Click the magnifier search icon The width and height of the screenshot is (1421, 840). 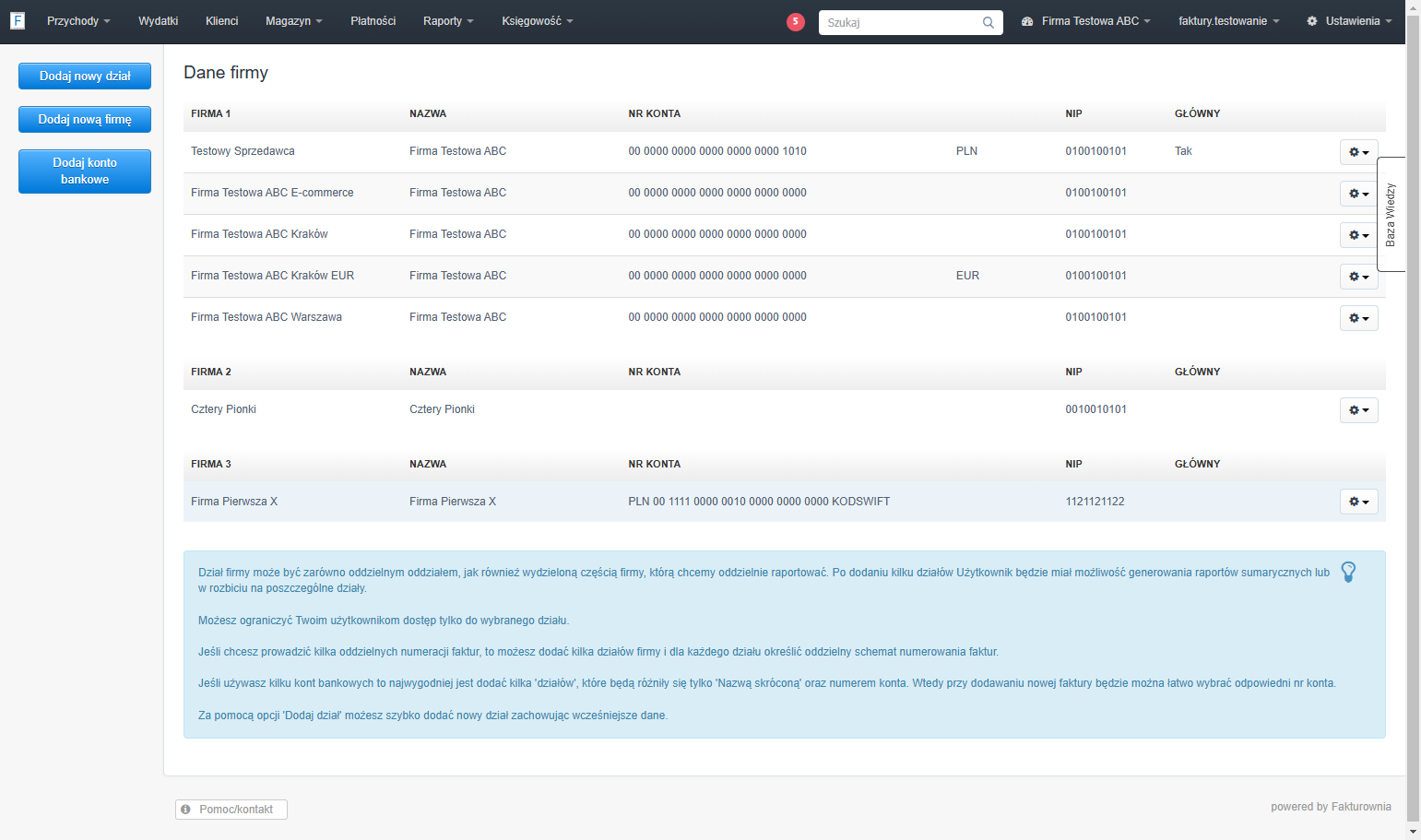click(989, 22)
